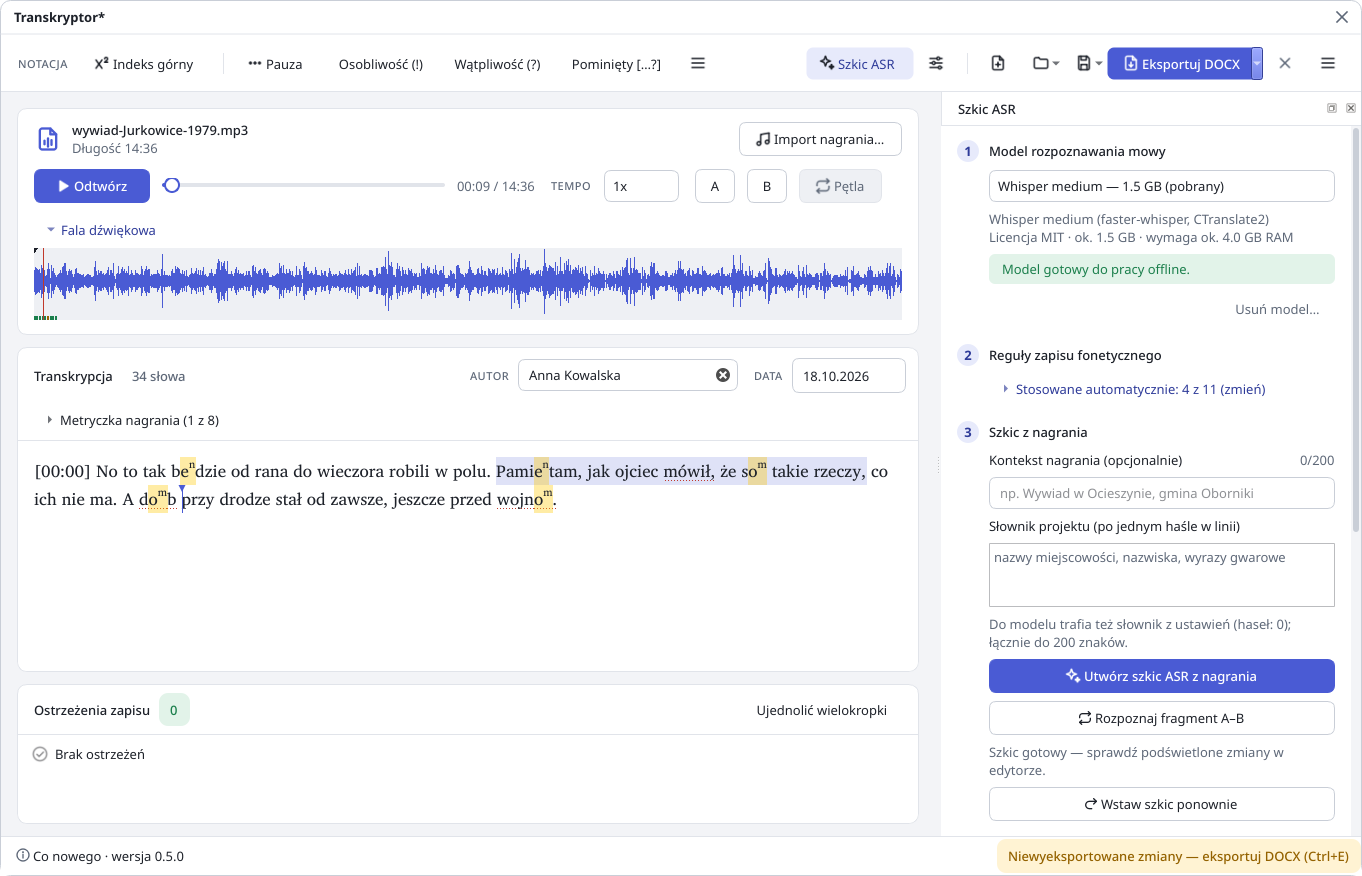Image resolution: width=1362 pixels, height=876 pixels.
Task: Click the Słownik projektu text area
Action: (1161, 575)
